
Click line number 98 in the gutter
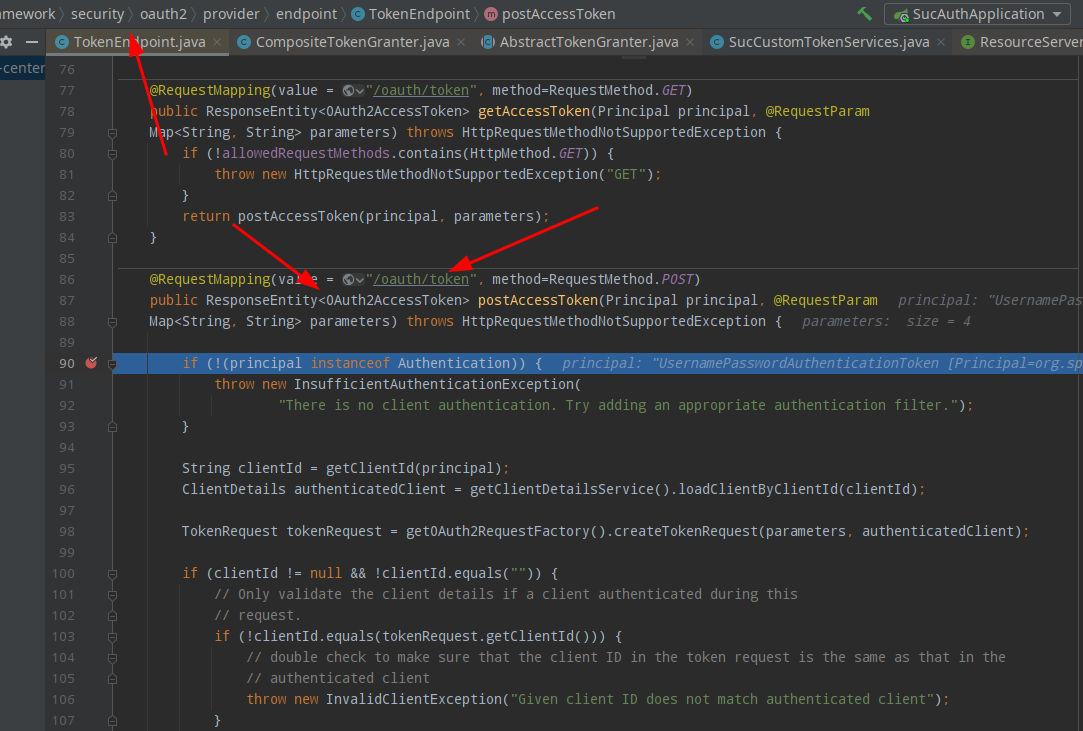click(66, 531)
